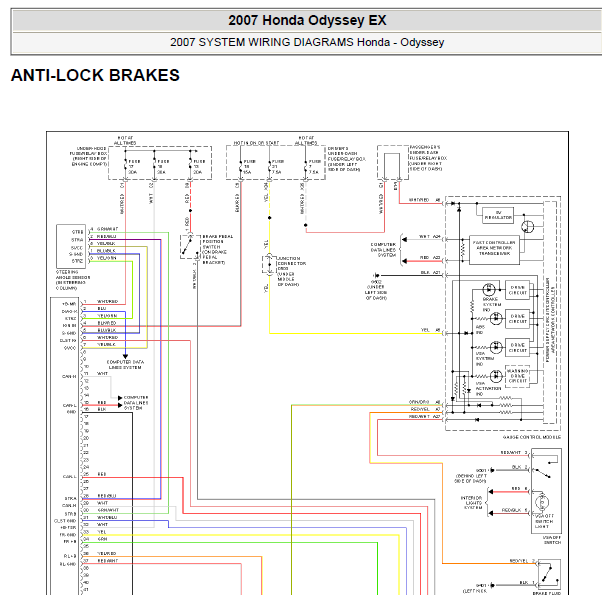
Task: Select the "2007 SYSTEM WIRING DIAGRAMS Honda - Odyssey" subtitle
Action: point(307,42)
